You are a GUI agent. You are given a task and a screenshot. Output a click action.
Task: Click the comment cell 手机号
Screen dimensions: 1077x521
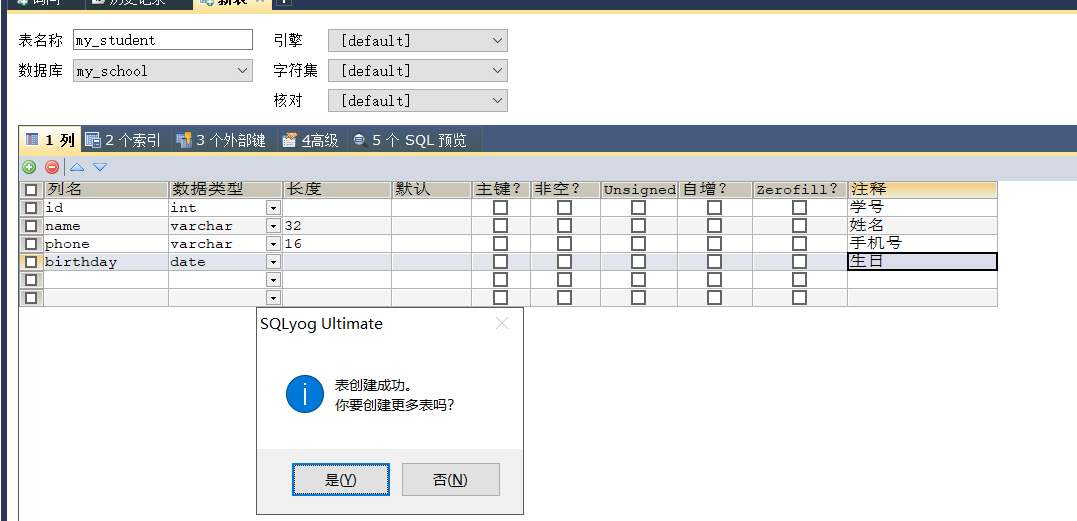point(922,243)
